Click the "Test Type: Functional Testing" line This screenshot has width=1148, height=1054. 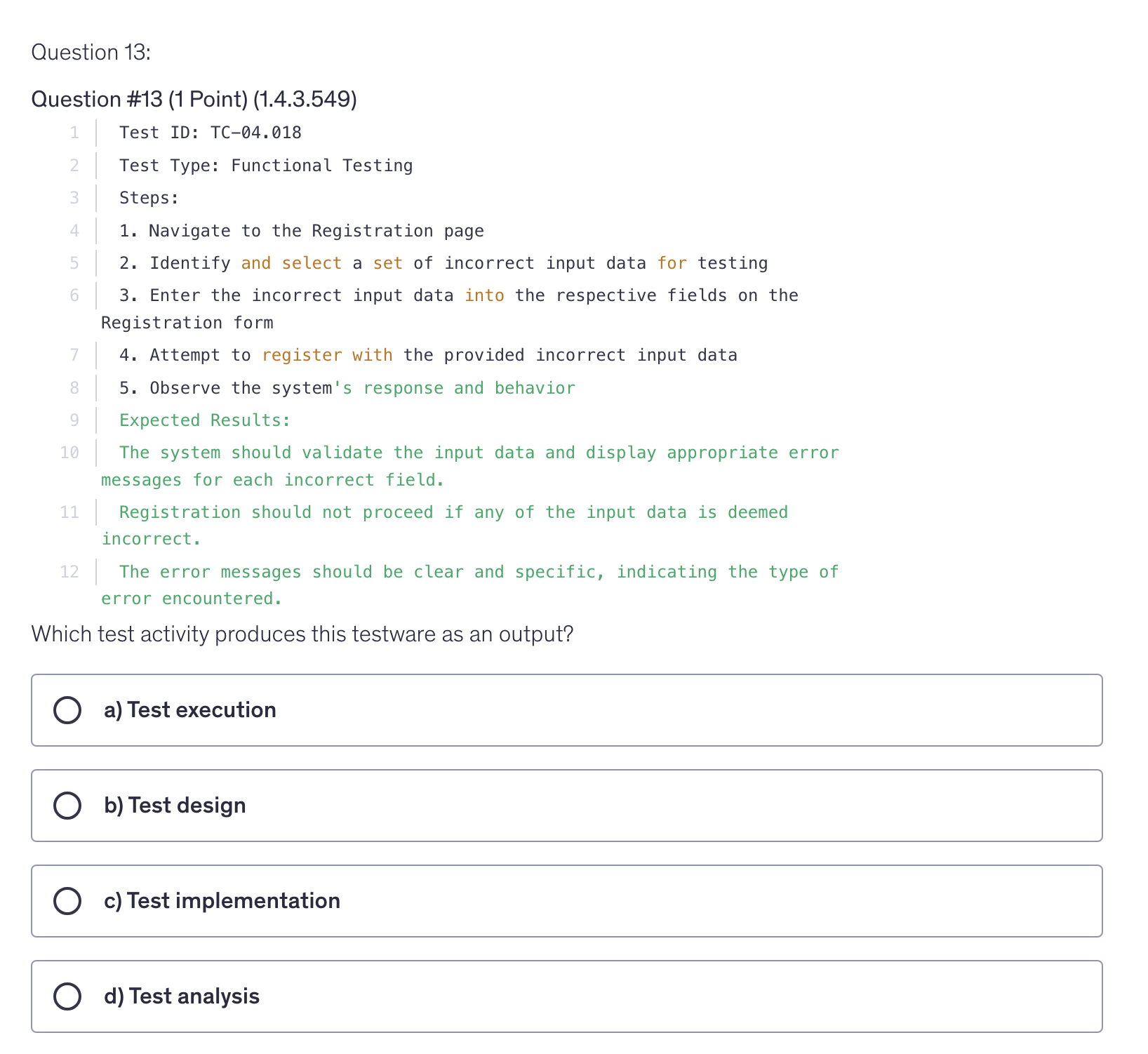[266, 166]
